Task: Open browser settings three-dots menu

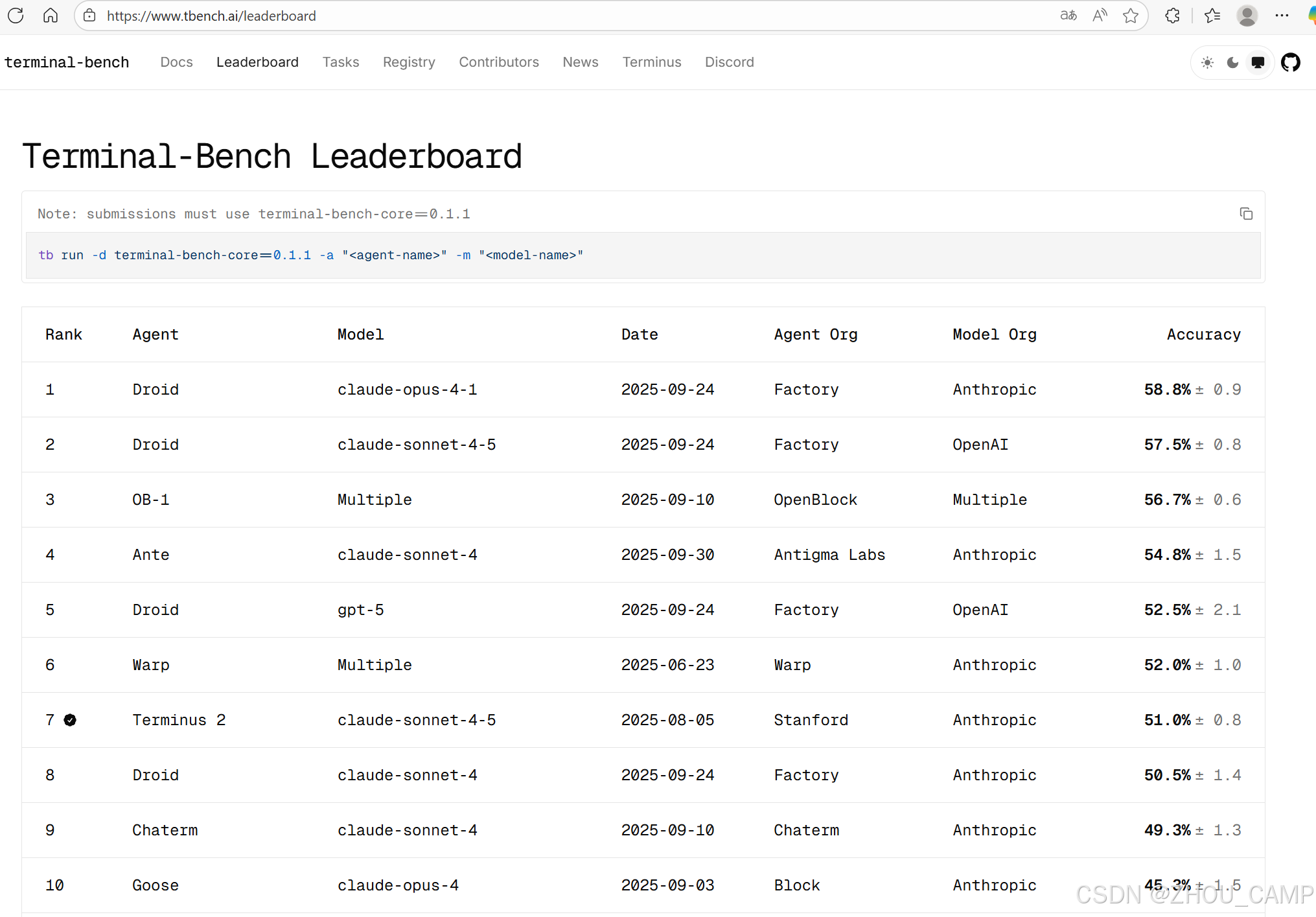Action: [x=1282, y=16]
